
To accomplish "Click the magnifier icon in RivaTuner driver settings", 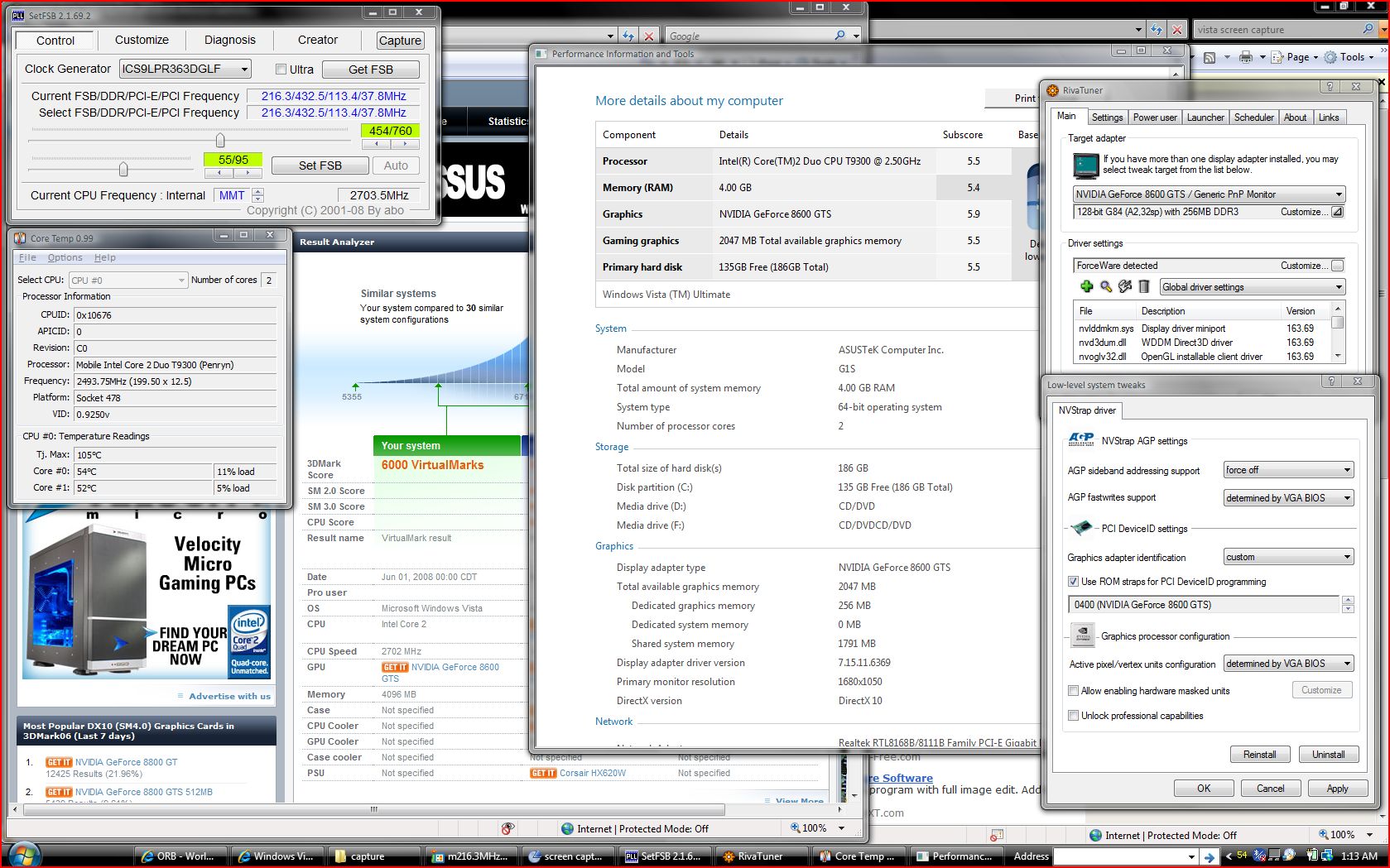I will [1105, 286].
